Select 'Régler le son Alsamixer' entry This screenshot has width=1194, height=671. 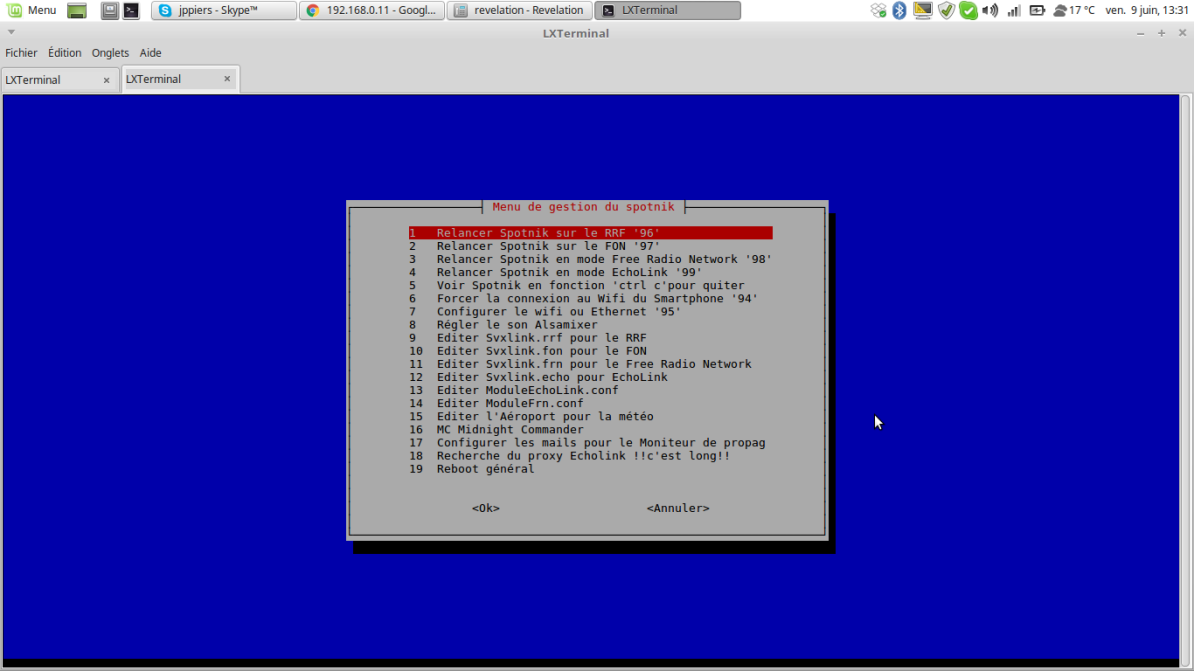point(516,325)
